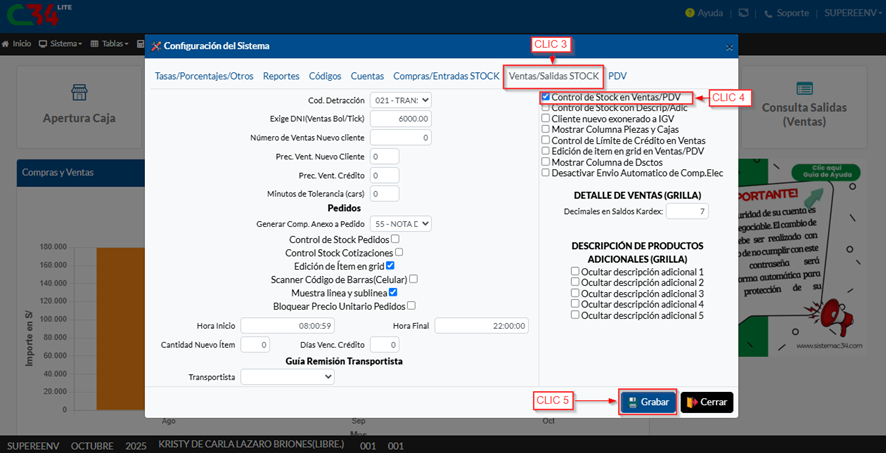Click the Soporte phone icon
Image resolution: width=886 pixels, height=453 pixels.
[768, 14]
